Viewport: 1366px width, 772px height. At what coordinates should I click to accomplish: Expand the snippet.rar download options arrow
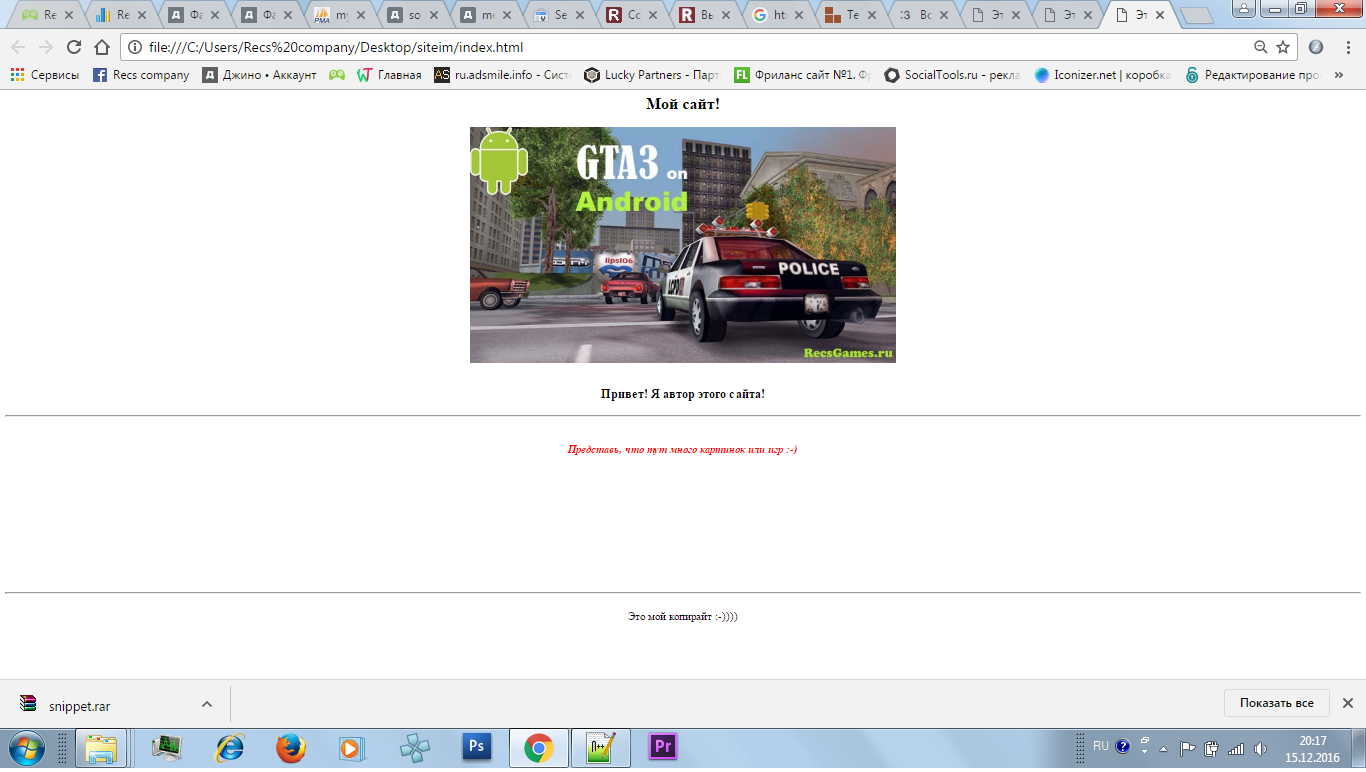point(207,704)
